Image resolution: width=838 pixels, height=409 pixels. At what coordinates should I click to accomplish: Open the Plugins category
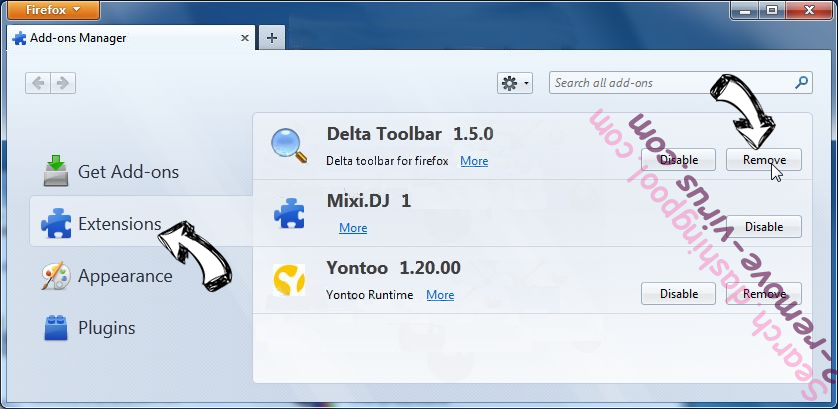pyautogui.click(x=88, y=328)
